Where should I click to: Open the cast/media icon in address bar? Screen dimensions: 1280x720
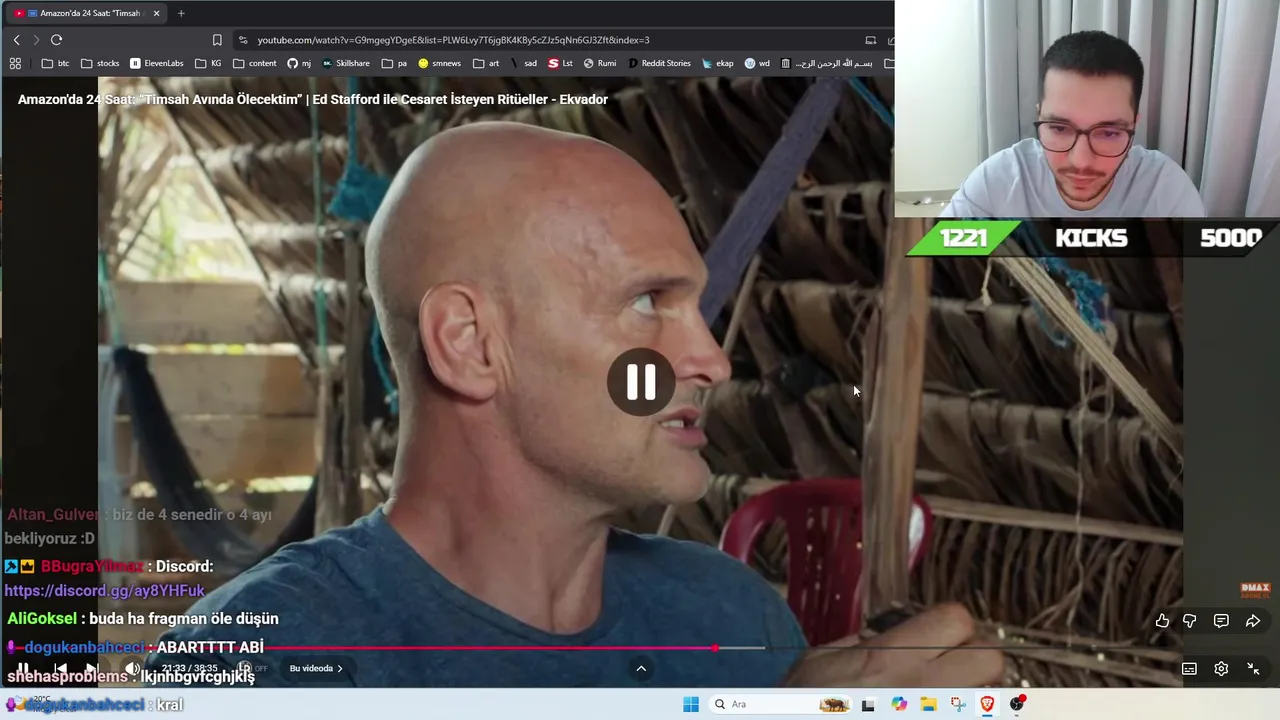point(871,40)
